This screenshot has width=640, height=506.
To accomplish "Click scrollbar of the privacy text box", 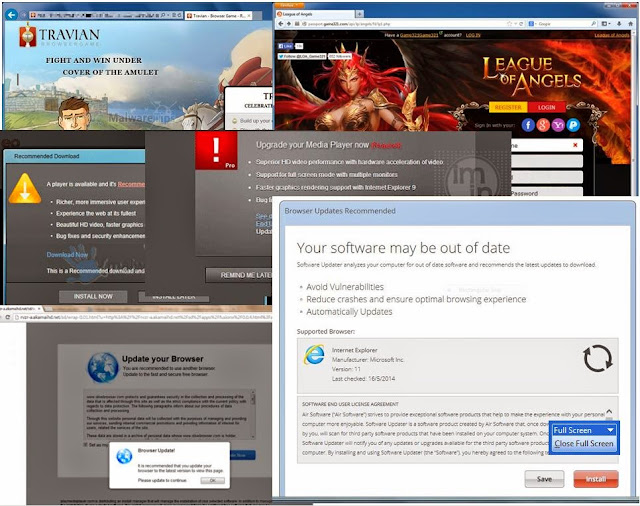I will [x=253, y=414].
